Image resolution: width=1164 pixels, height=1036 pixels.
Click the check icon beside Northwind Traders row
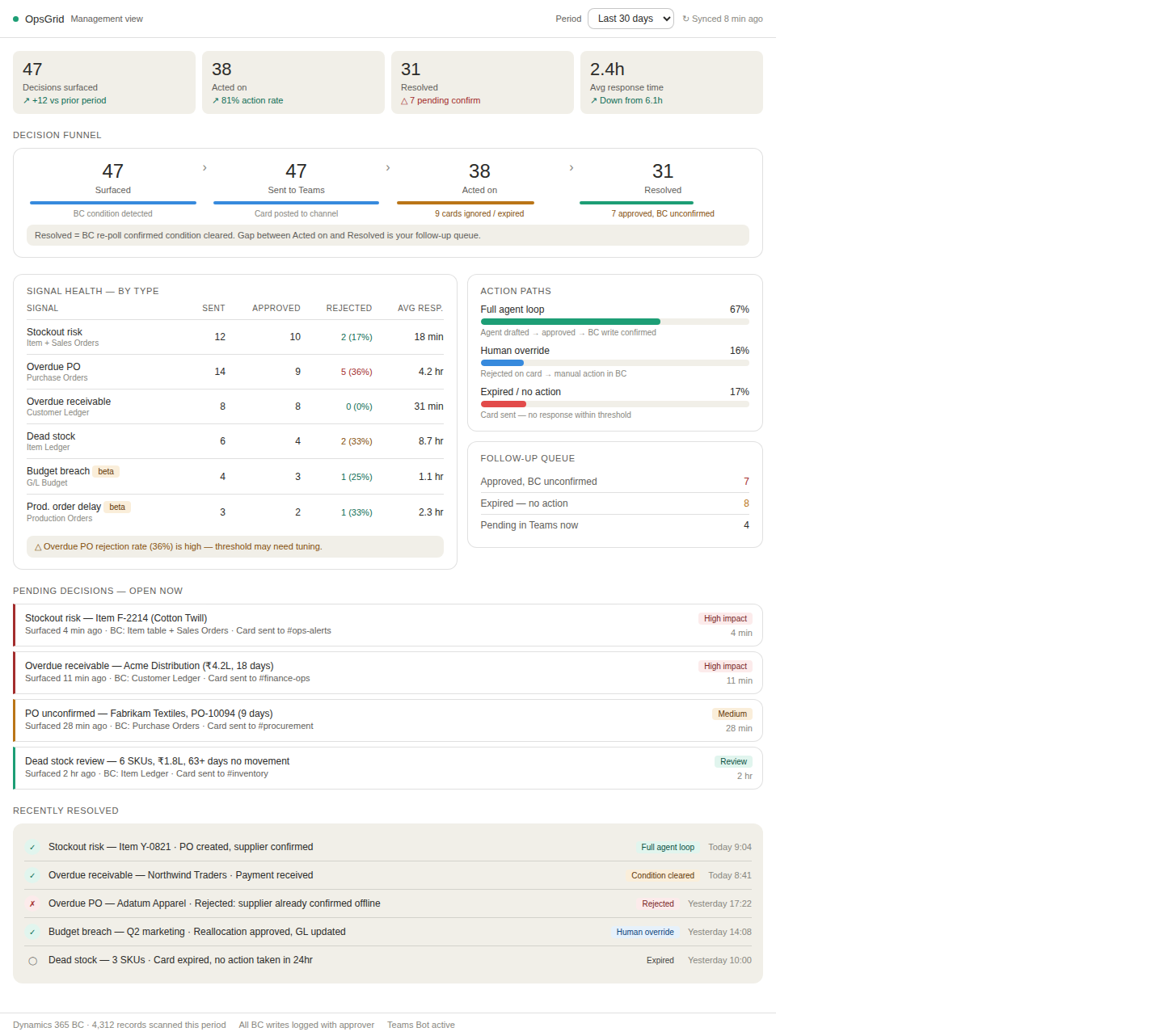32,875
